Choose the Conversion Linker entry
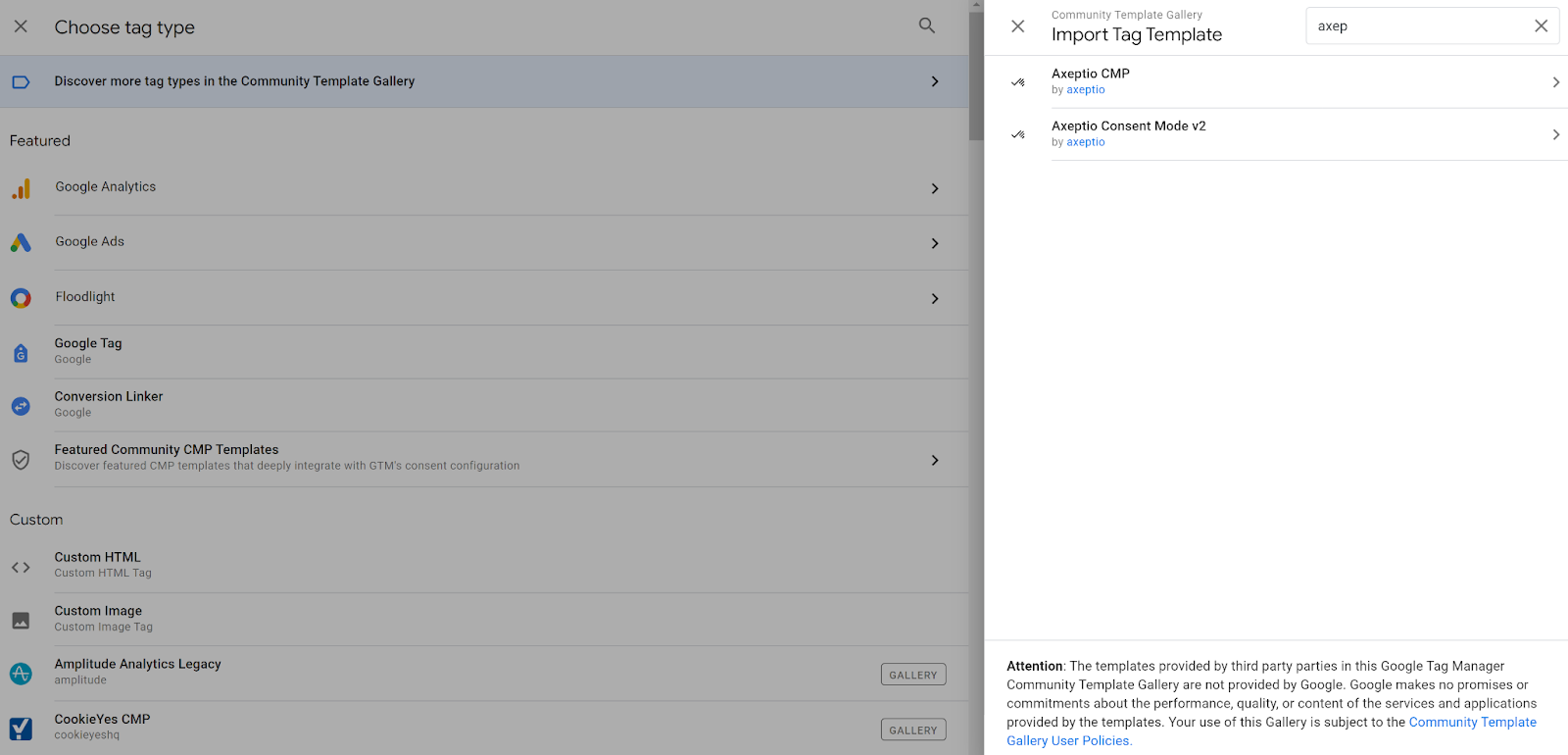Viewport: 1568px width, 755px height. pos(484,405)
